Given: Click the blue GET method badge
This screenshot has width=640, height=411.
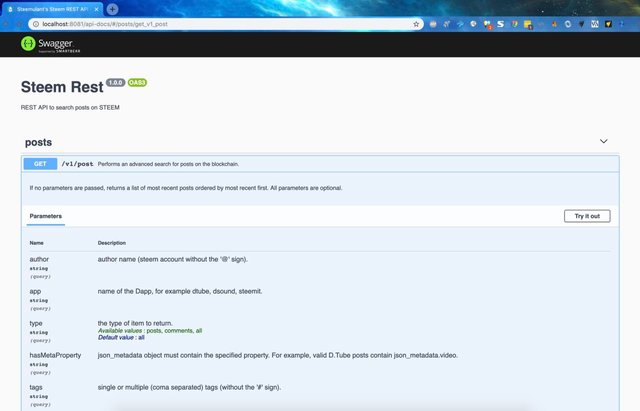Looking at the screenshot, I should point(39,163).
